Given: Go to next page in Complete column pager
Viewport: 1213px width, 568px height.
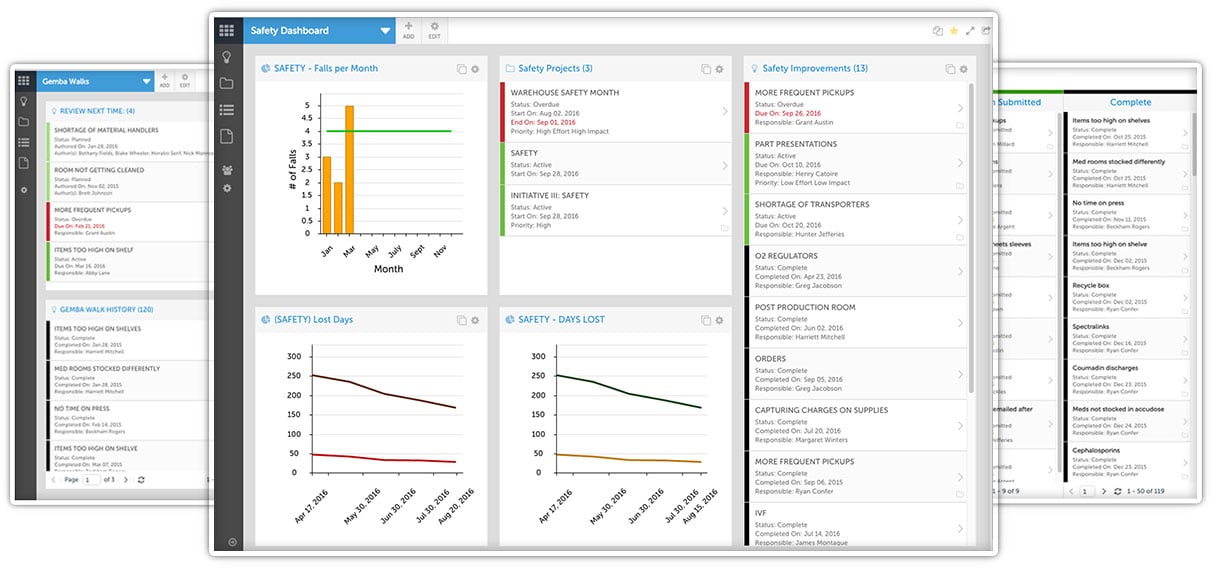Looking at the screenshot, I should pos(1103,491).
